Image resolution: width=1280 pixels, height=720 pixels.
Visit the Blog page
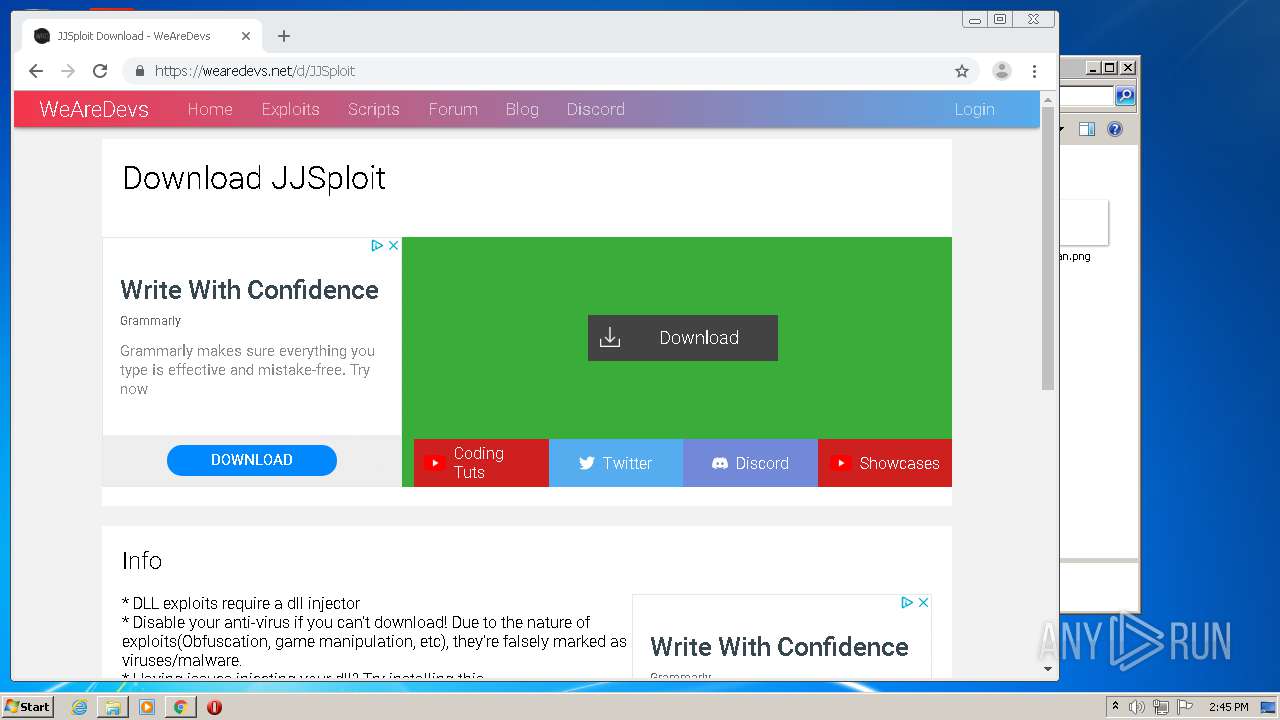[x=522, y=109]
